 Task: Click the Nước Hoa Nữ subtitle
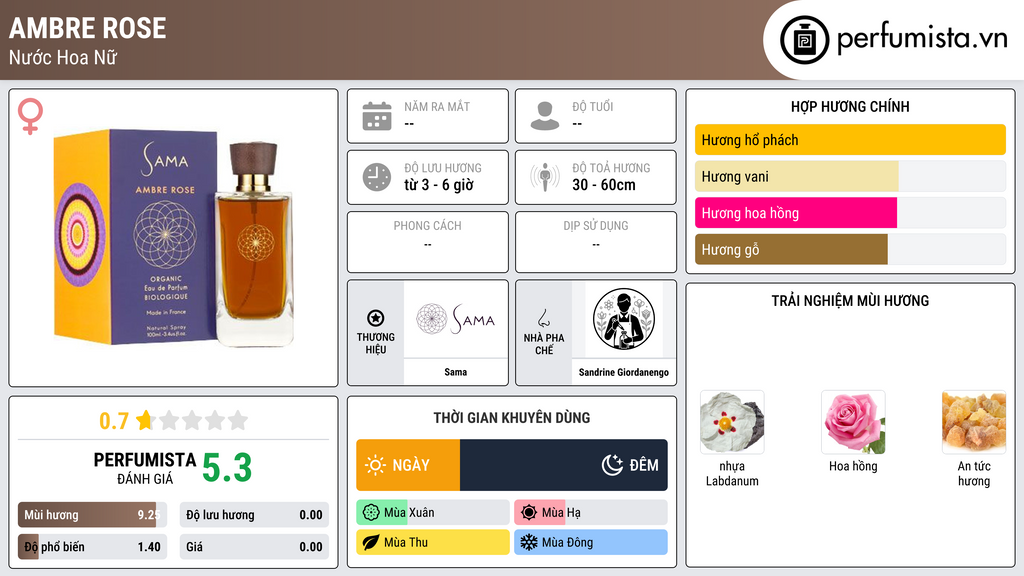tap(63, 57)
